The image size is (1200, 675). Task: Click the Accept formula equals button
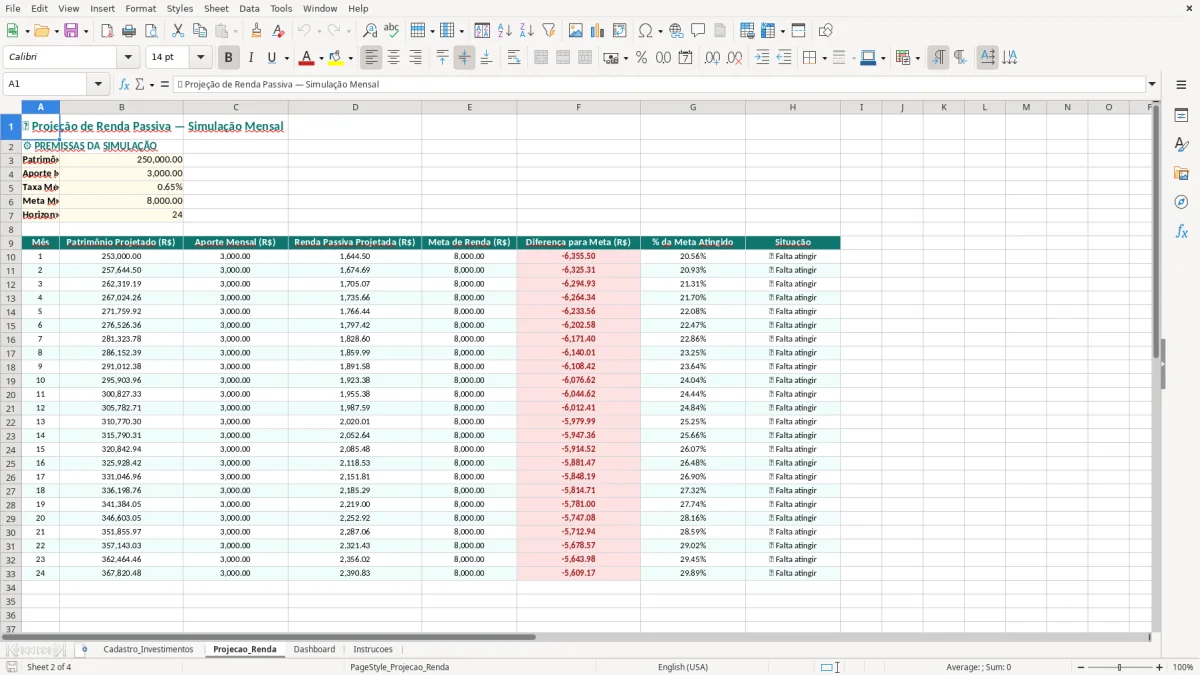(x=165, y=84)
